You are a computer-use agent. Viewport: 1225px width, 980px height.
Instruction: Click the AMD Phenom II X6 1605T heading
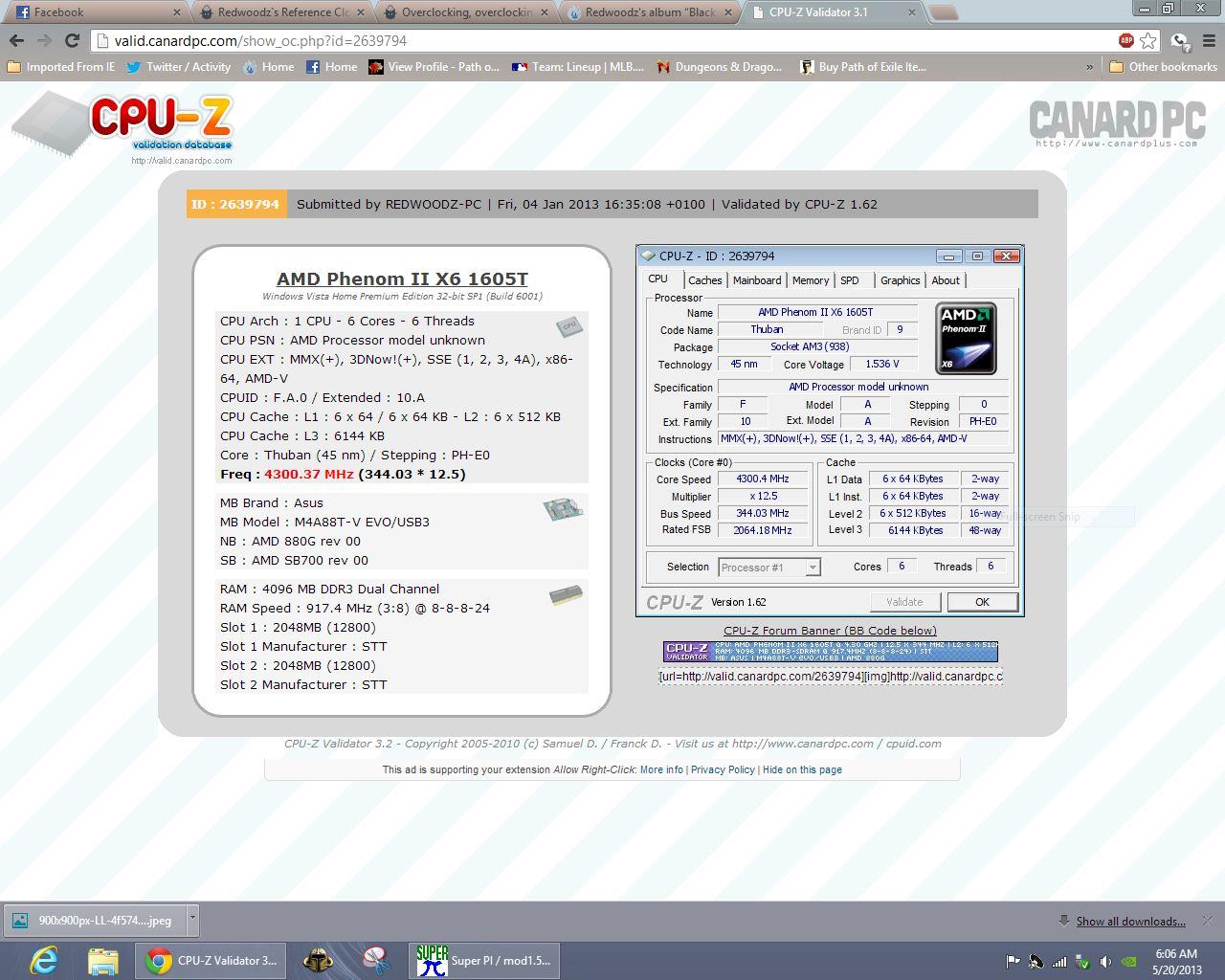(x=402, y=278)
